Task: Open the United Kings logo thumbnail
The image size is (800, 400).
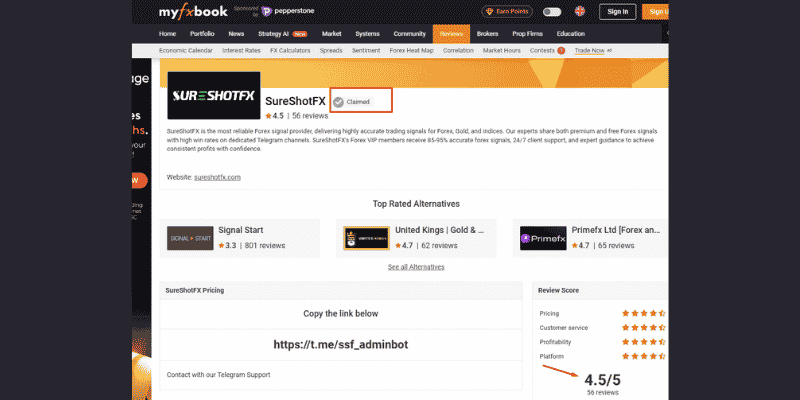Action: coord(366,238)
